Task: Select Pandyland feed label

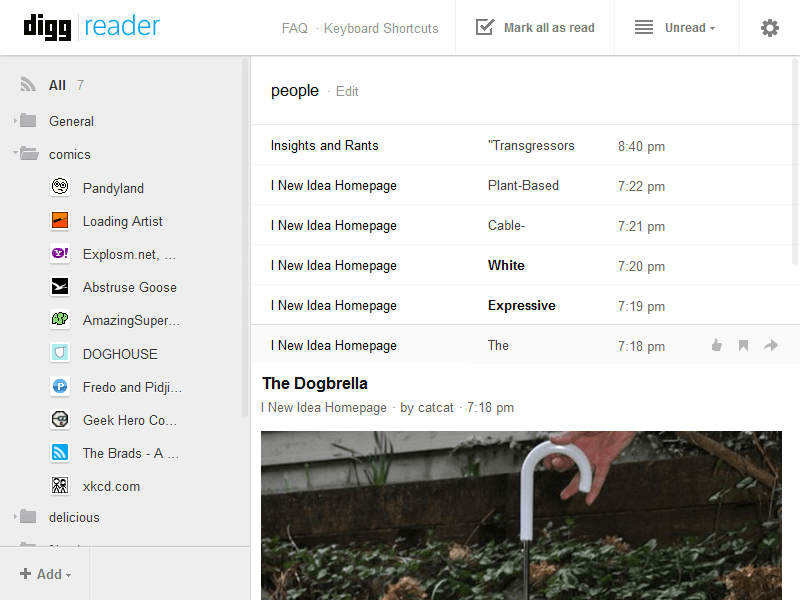Action: [x=113, y=188]
